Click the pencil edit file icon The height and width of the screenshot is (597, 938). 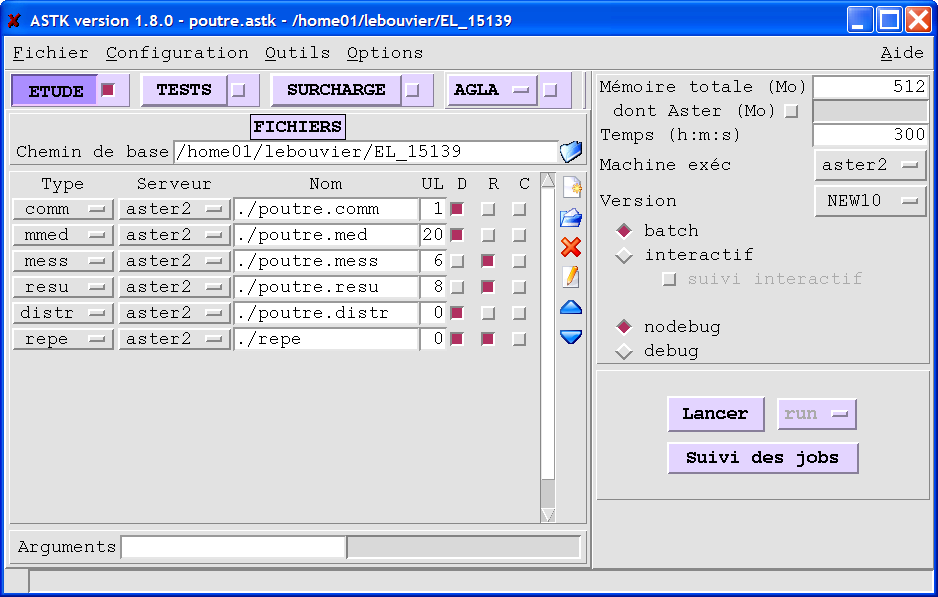click(x=571, y=277)
